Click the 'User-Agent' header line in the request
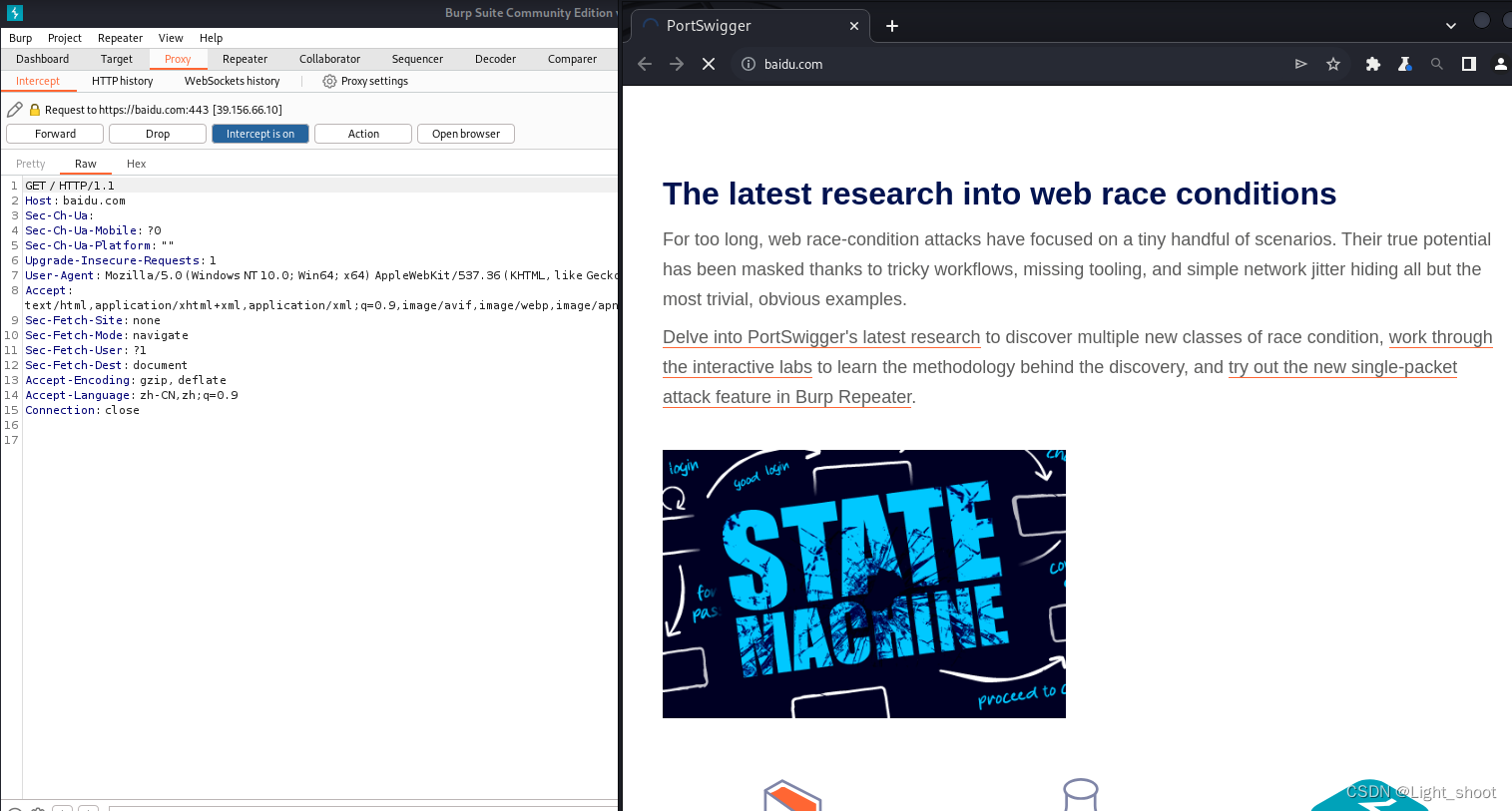Screen dimensions: 1512x811 (320, 275)
